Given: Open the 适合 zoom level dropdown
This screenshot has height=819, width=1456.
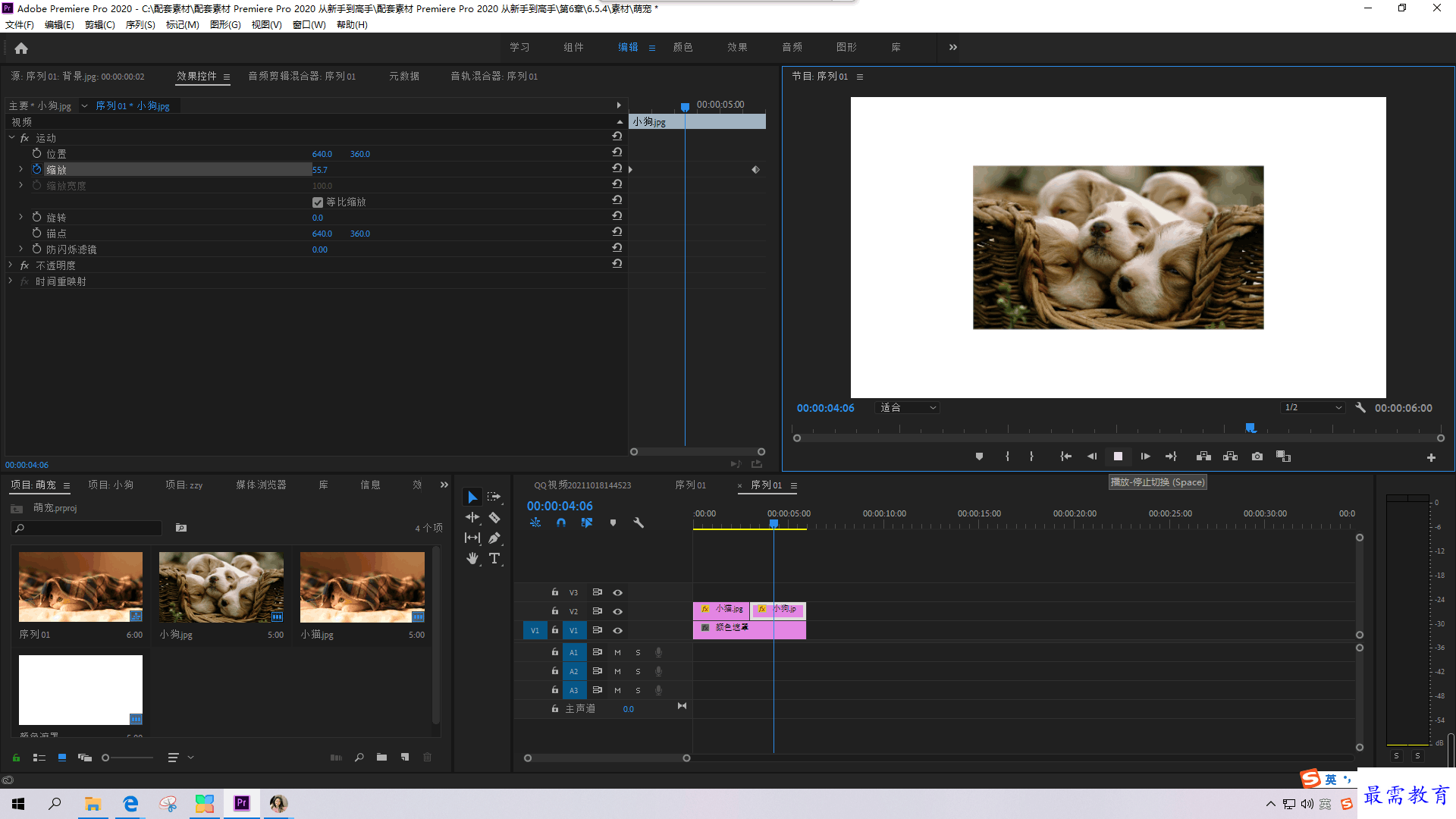Looking at the screenshot, I should (x=908, y=407).
